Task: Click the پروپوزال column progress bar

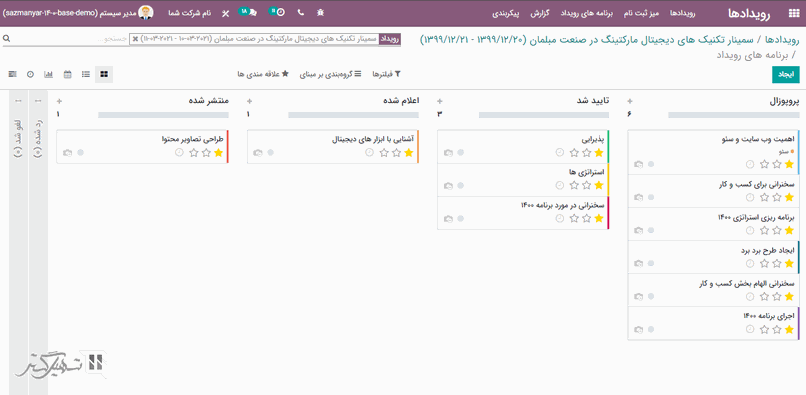Action: (734, 115)
